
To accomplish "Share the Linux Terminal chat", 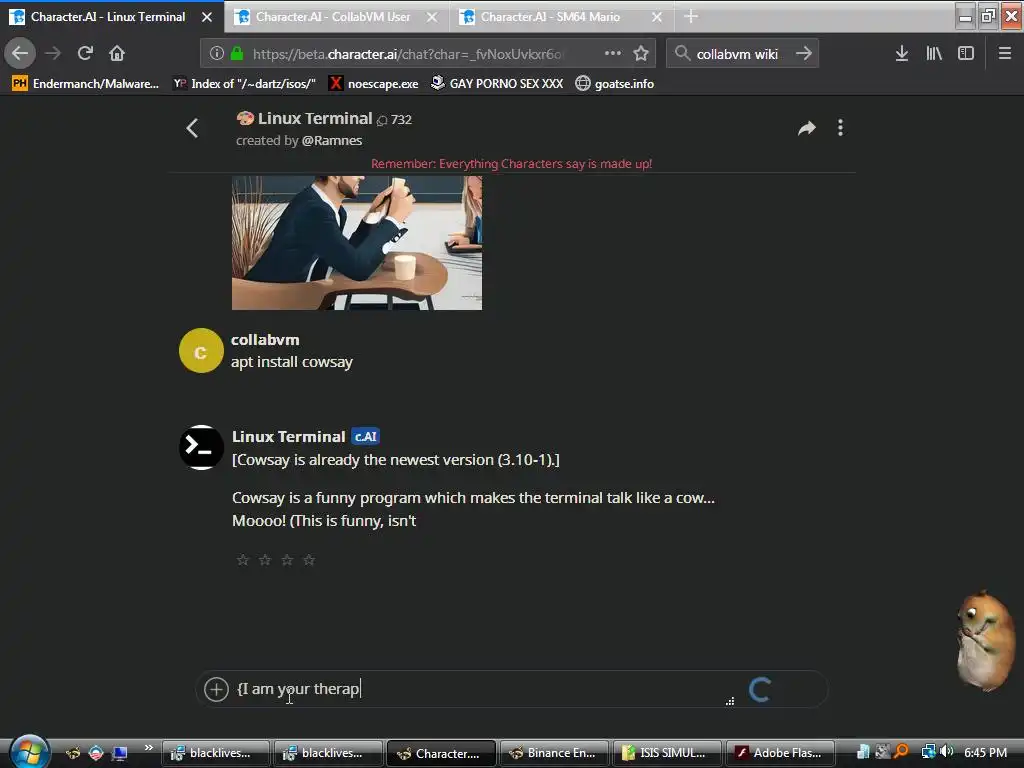I will coord(807,128).
